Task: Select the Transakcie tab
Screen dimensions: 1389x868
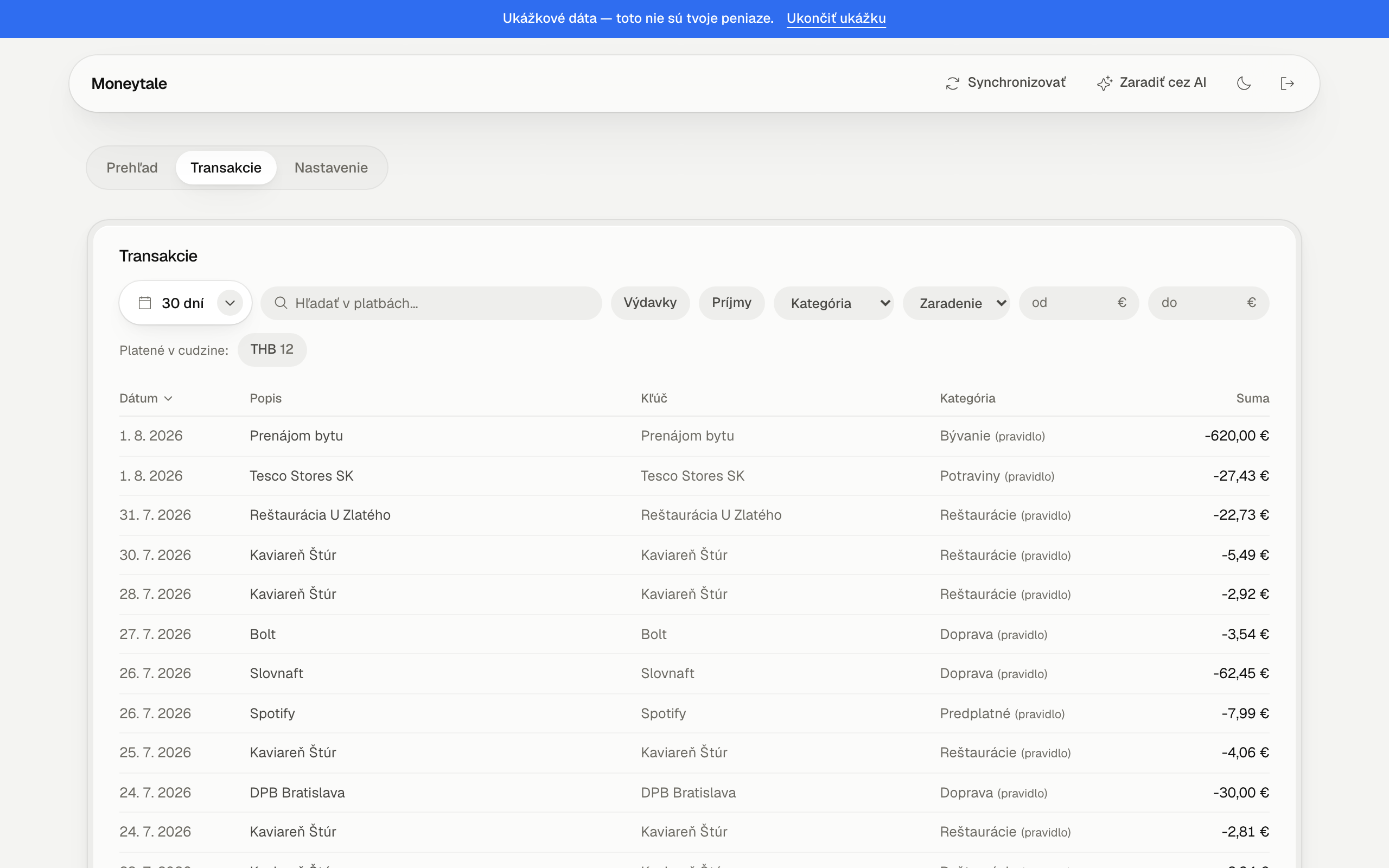Action: (226, 168)
